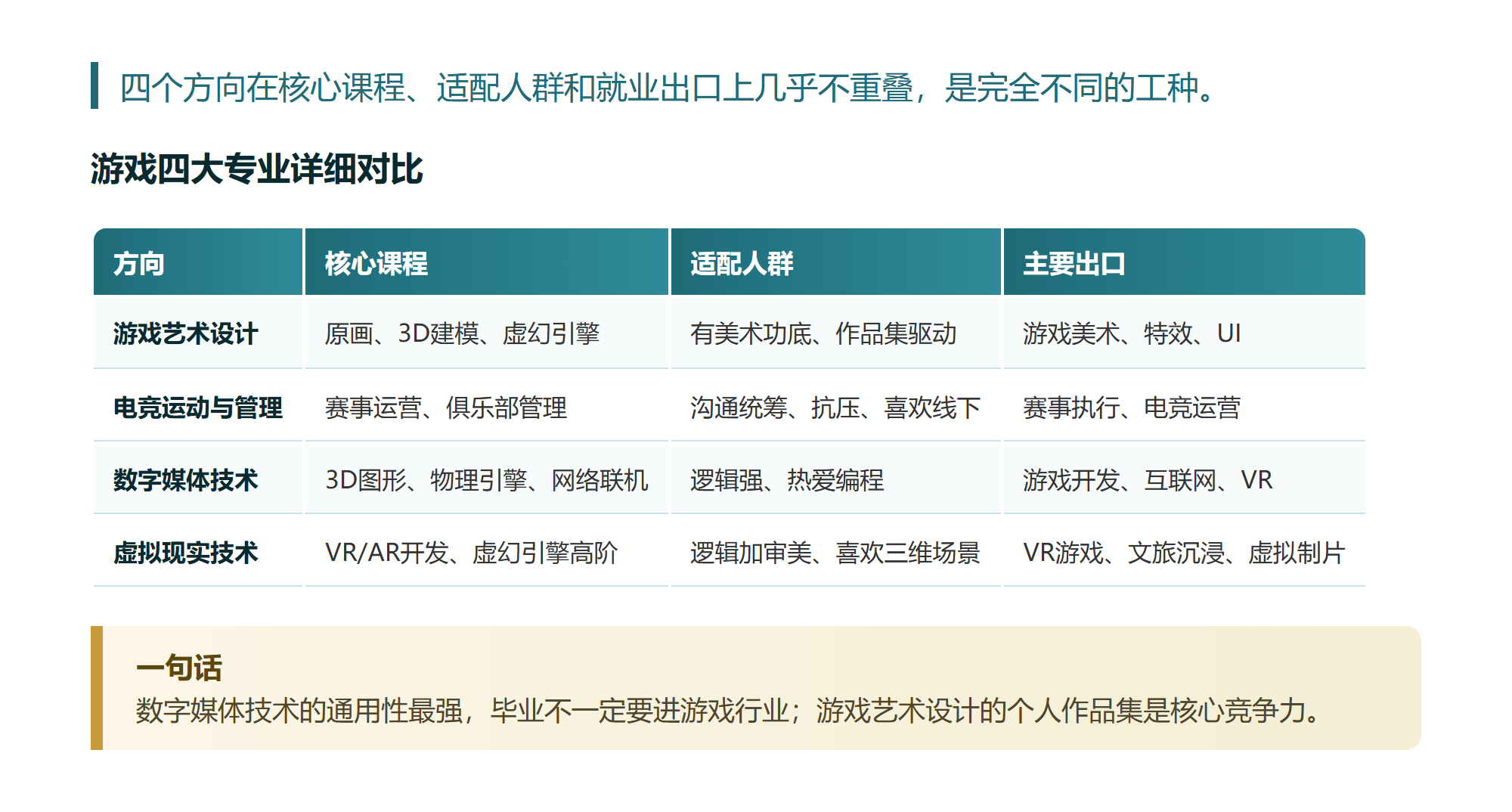Viewport: 1512px width, 812px height.
Task: Click the cell 逻辑强、热爱编程
Action: [836, 479]
